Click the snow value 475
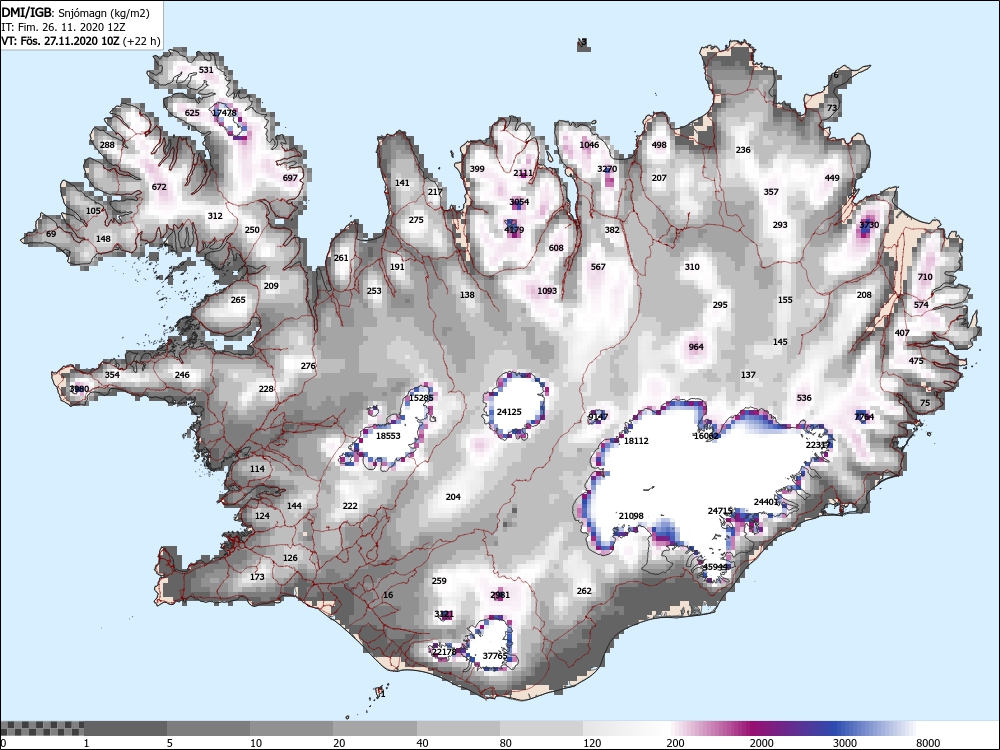This screenshot has width=1000, height=750. [916, 361]
